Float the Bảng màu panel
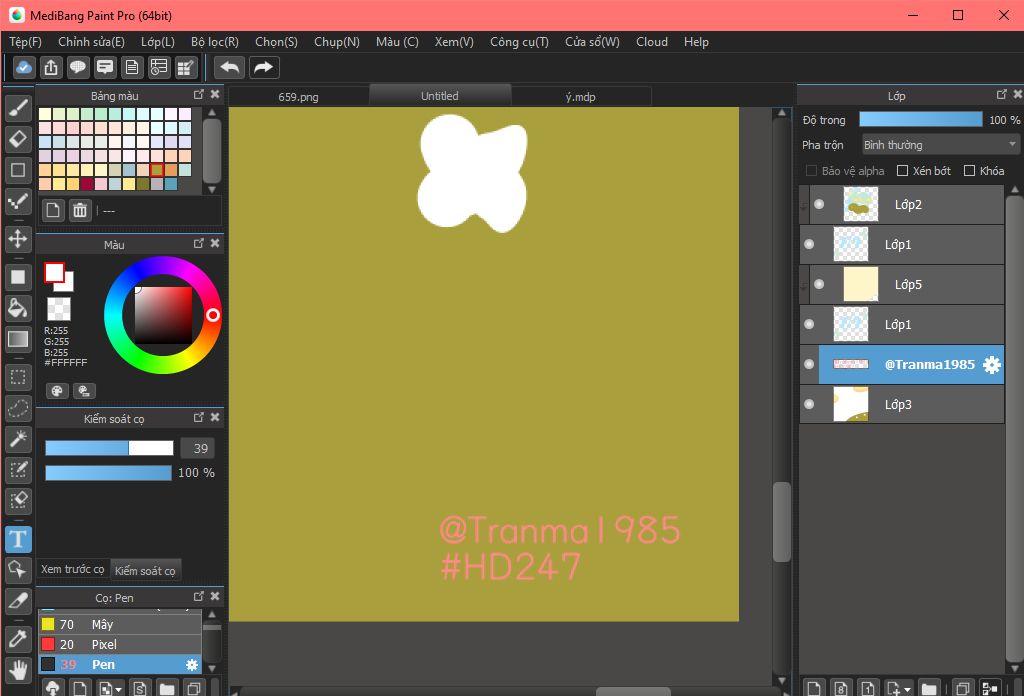This screenshot has width=1024, height=696. (x=199, y=95)
